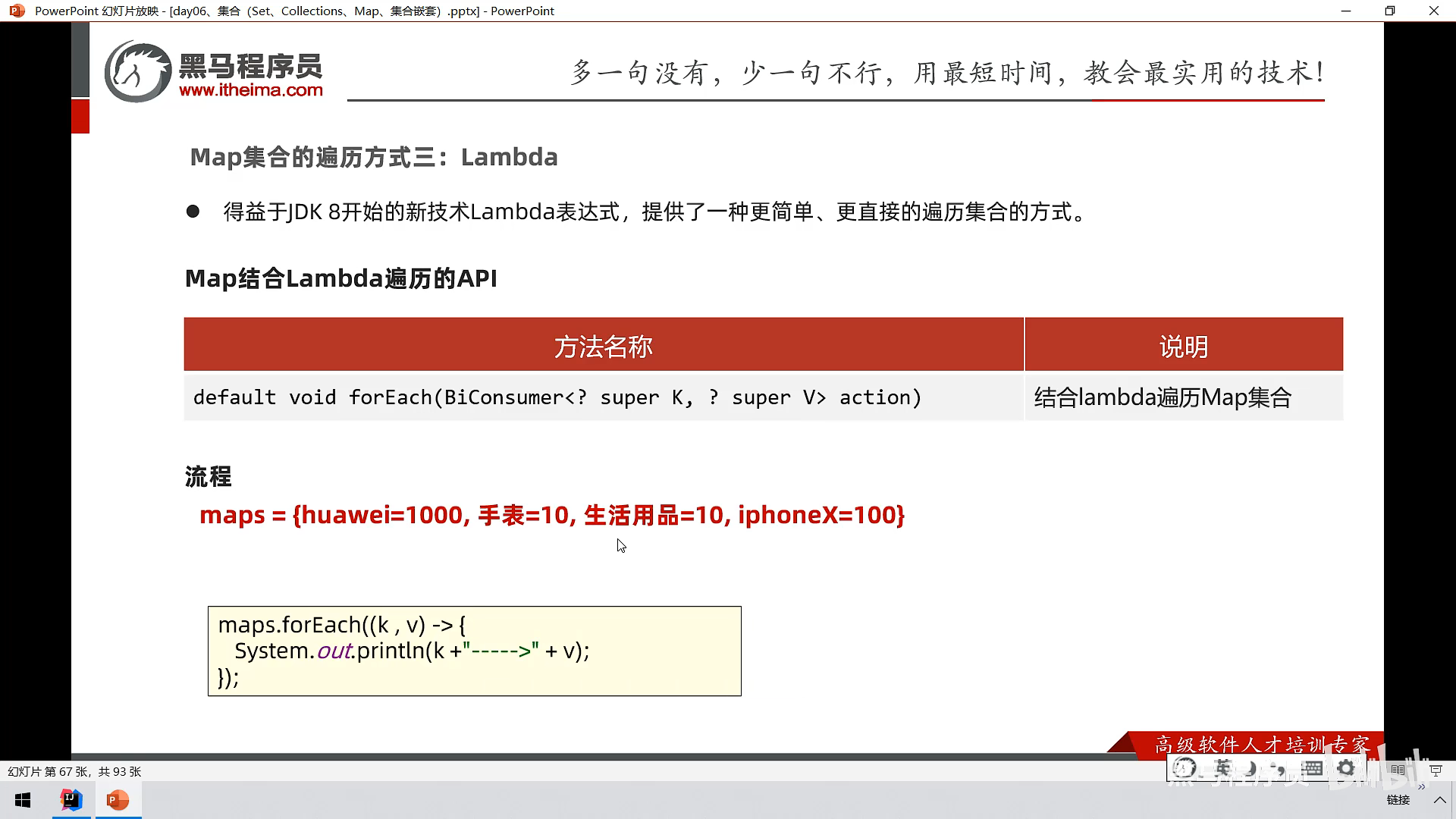1456x819 pixels.
Task: Click the www.itheima.com link
Action: (x=250, y=90)
